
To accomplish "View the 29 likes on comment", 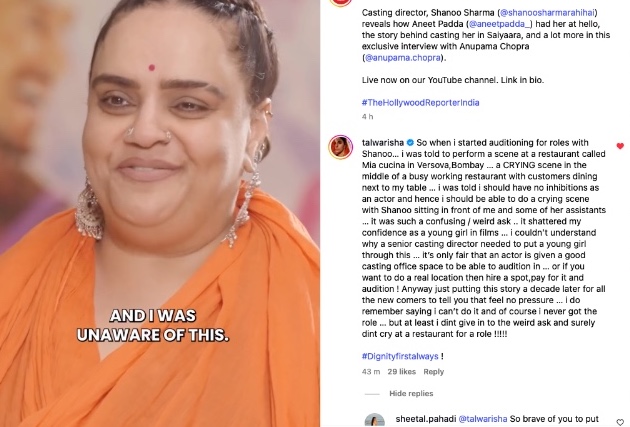I will (401, 372).
